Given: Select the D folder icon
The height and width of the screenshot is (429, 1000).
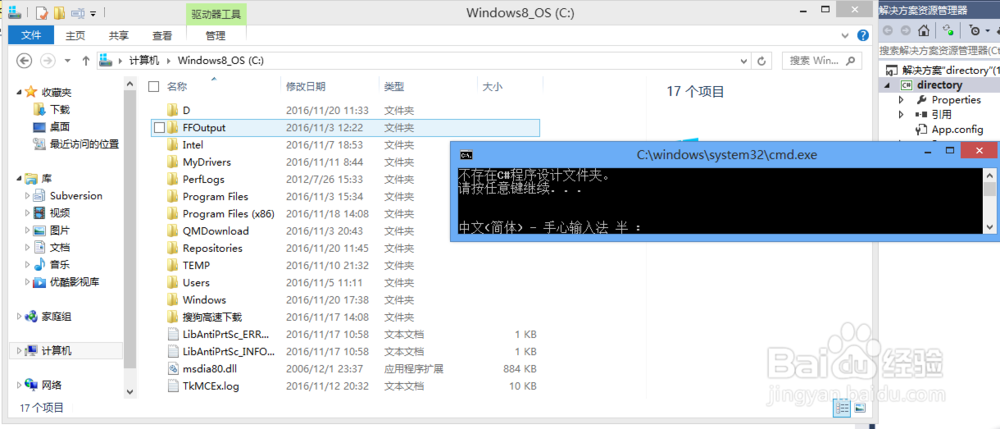Looking at the screenshot, I should [172, 110].
